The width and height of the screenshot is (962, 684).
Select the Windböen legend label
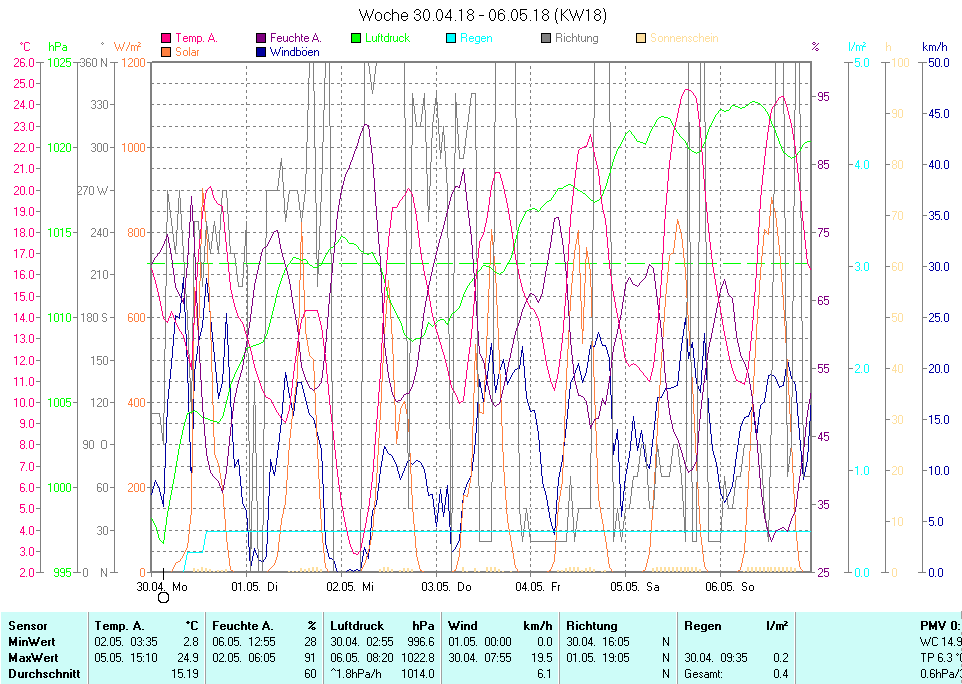(x=294, y=52)
